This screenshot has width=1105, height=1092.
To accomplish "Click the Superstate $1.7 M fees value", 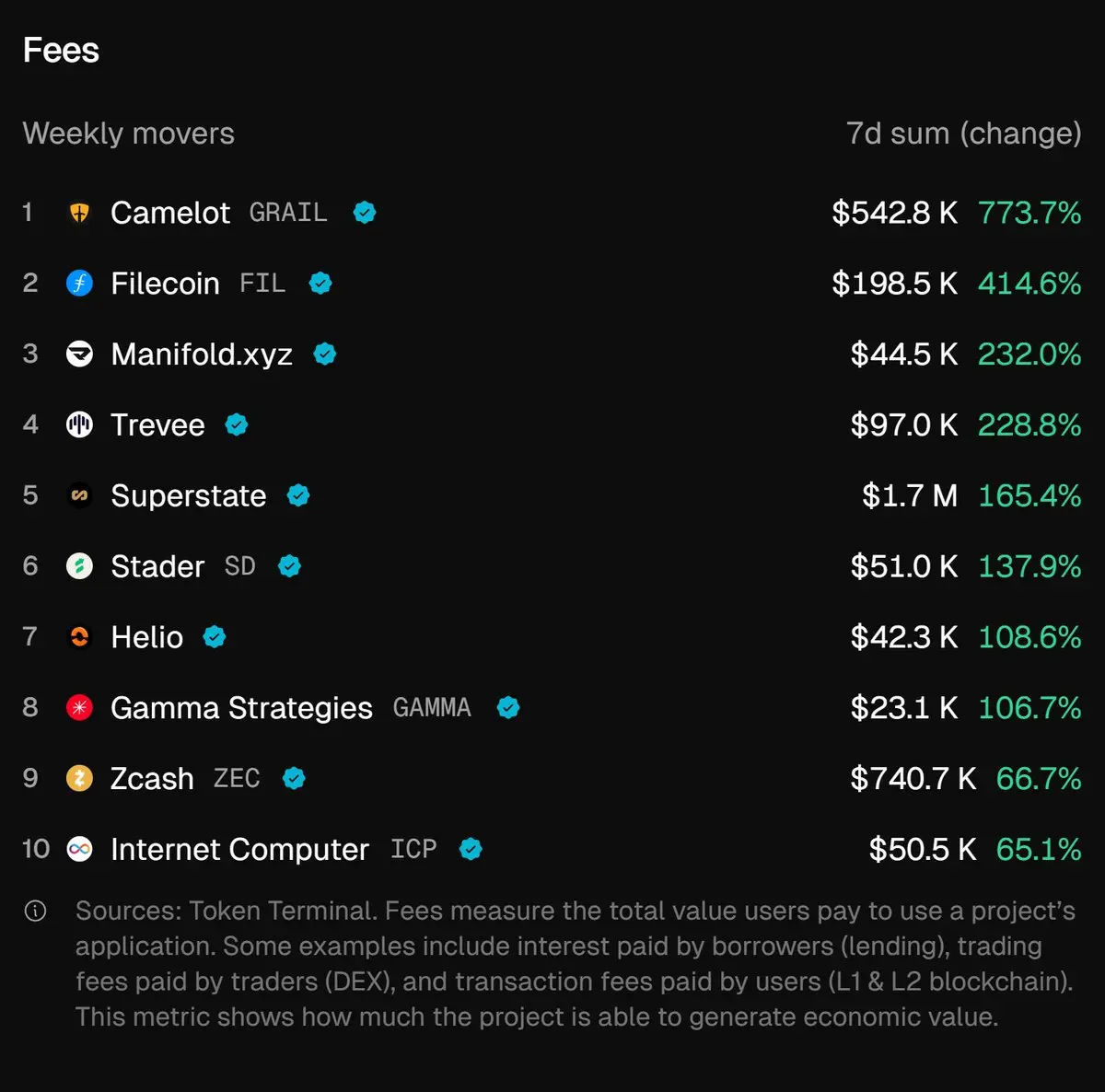I will (909, 495).
